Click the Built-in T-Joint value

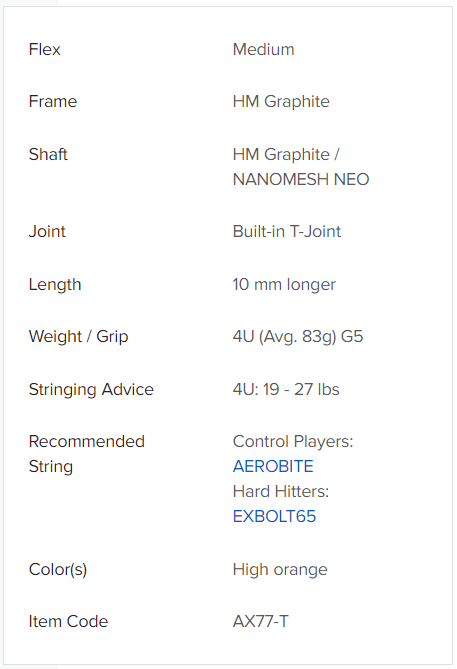click(287, 232)
